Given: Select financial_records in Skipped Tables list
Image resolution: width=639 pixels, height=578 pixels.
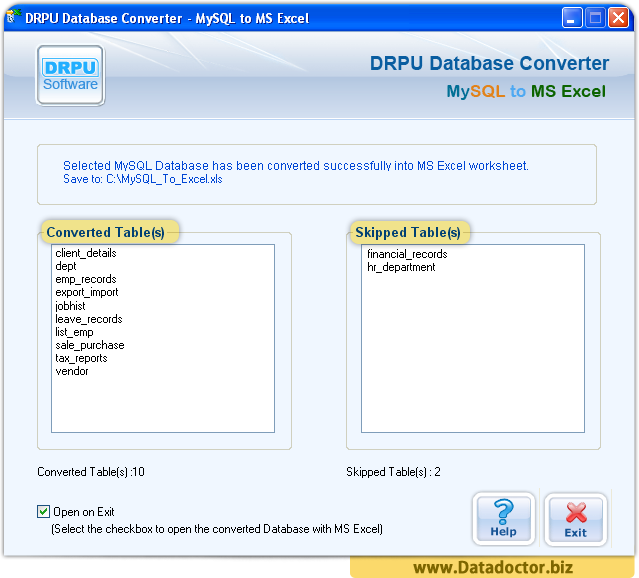Looking at the screenshot, I should click(x=407, y=254).
